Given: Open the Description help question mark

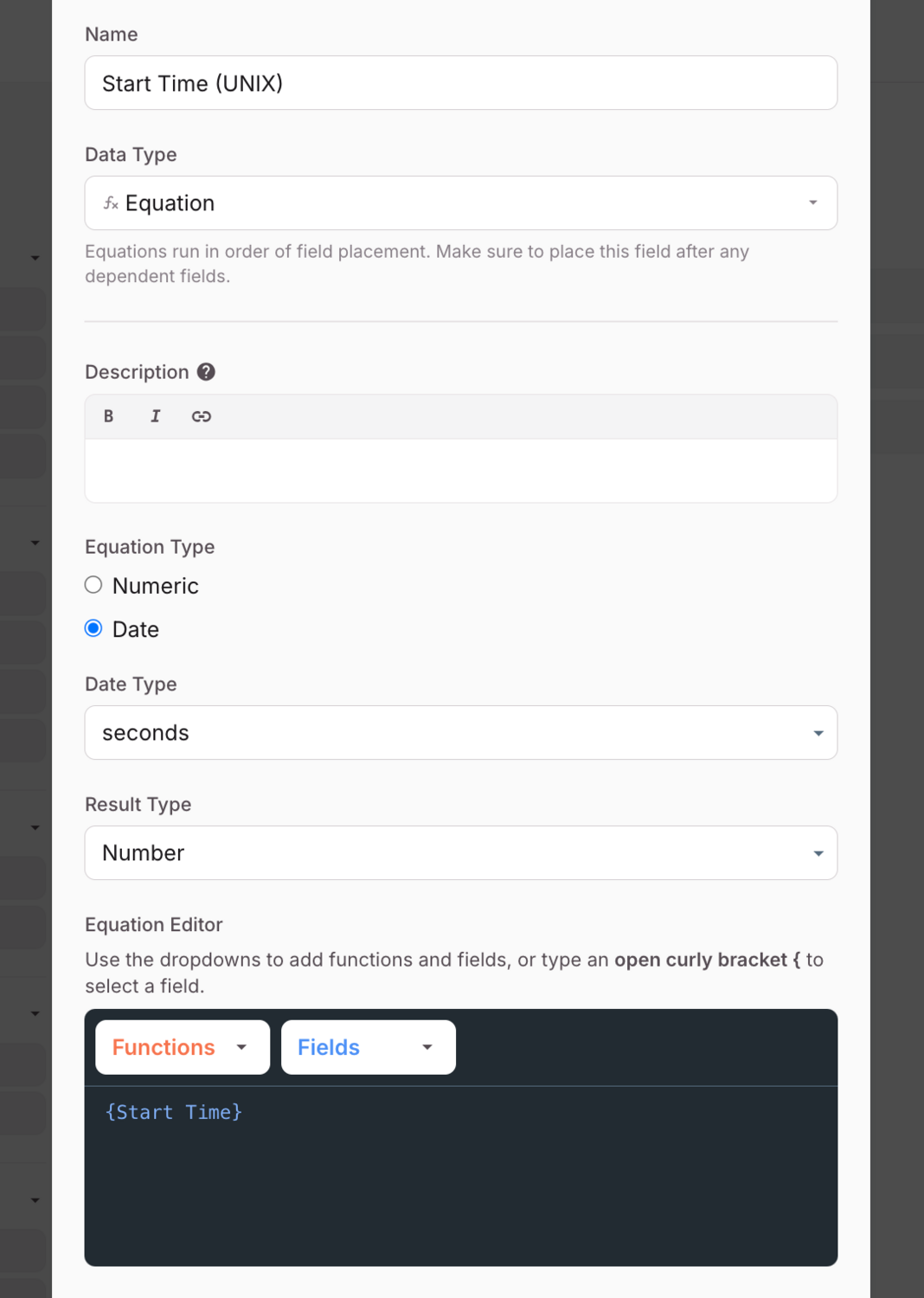Looking at the screenshot, I should pos(206,371).
